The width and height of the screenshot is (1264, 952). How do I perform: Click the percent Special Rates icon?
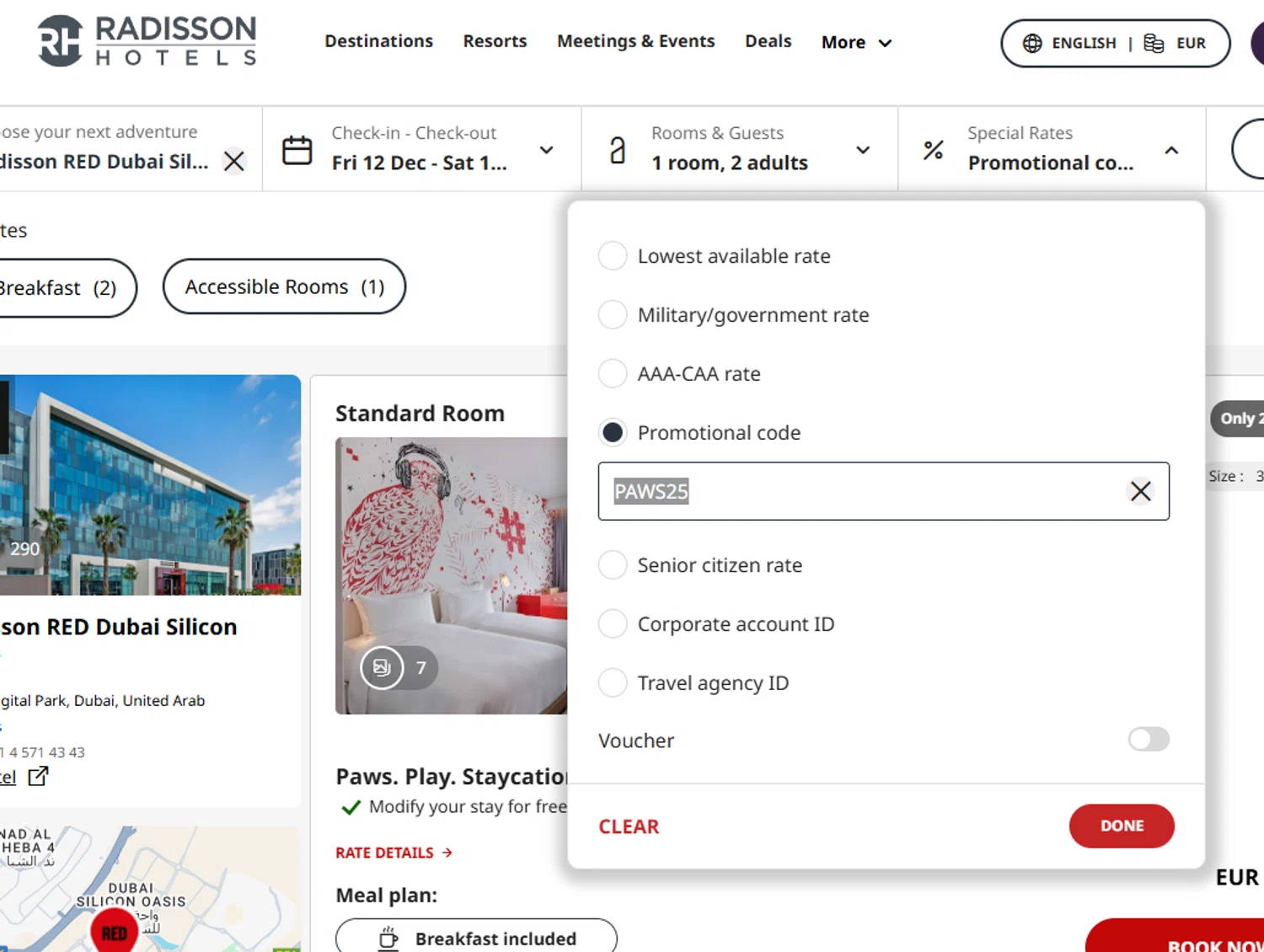coord(933,150)
